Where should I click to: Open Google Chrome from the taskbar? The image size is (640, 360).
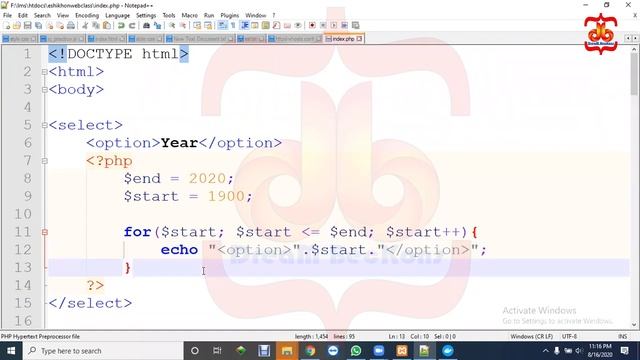pyautogui.click(x=310, y=351)
